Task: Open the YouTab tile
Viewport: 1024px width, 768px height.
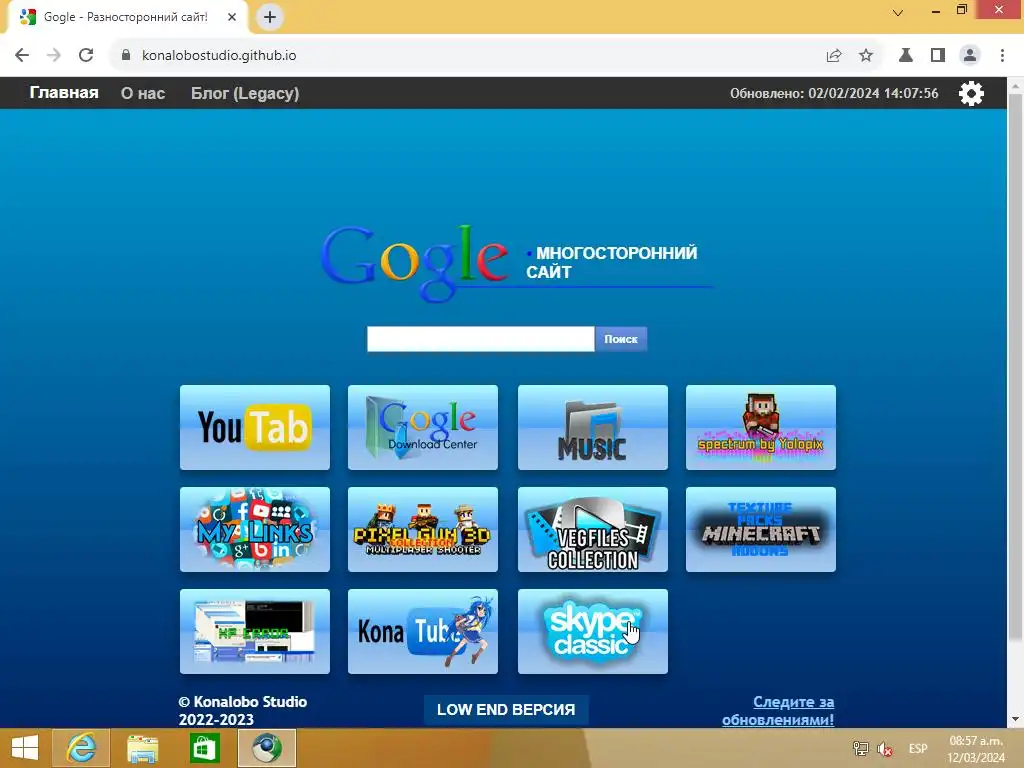Action: [255, 427]
